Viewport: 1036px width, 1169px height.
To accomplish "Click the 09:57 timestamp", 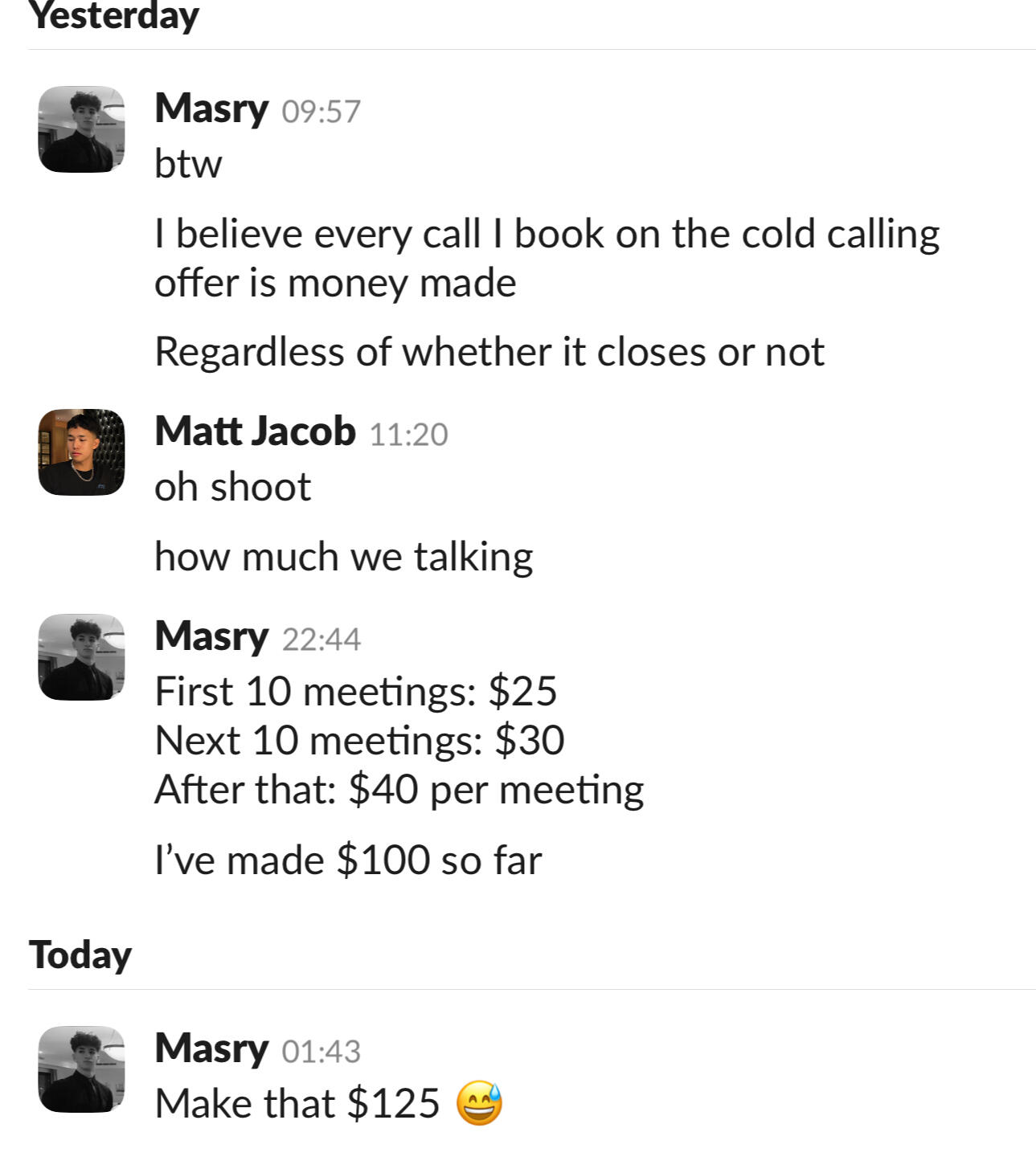I will (x=321, y=112).
